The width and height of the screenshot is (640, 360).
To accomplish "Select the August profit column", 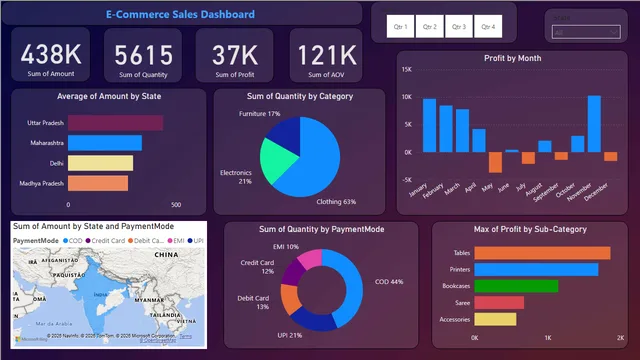I will pos(545,147).
